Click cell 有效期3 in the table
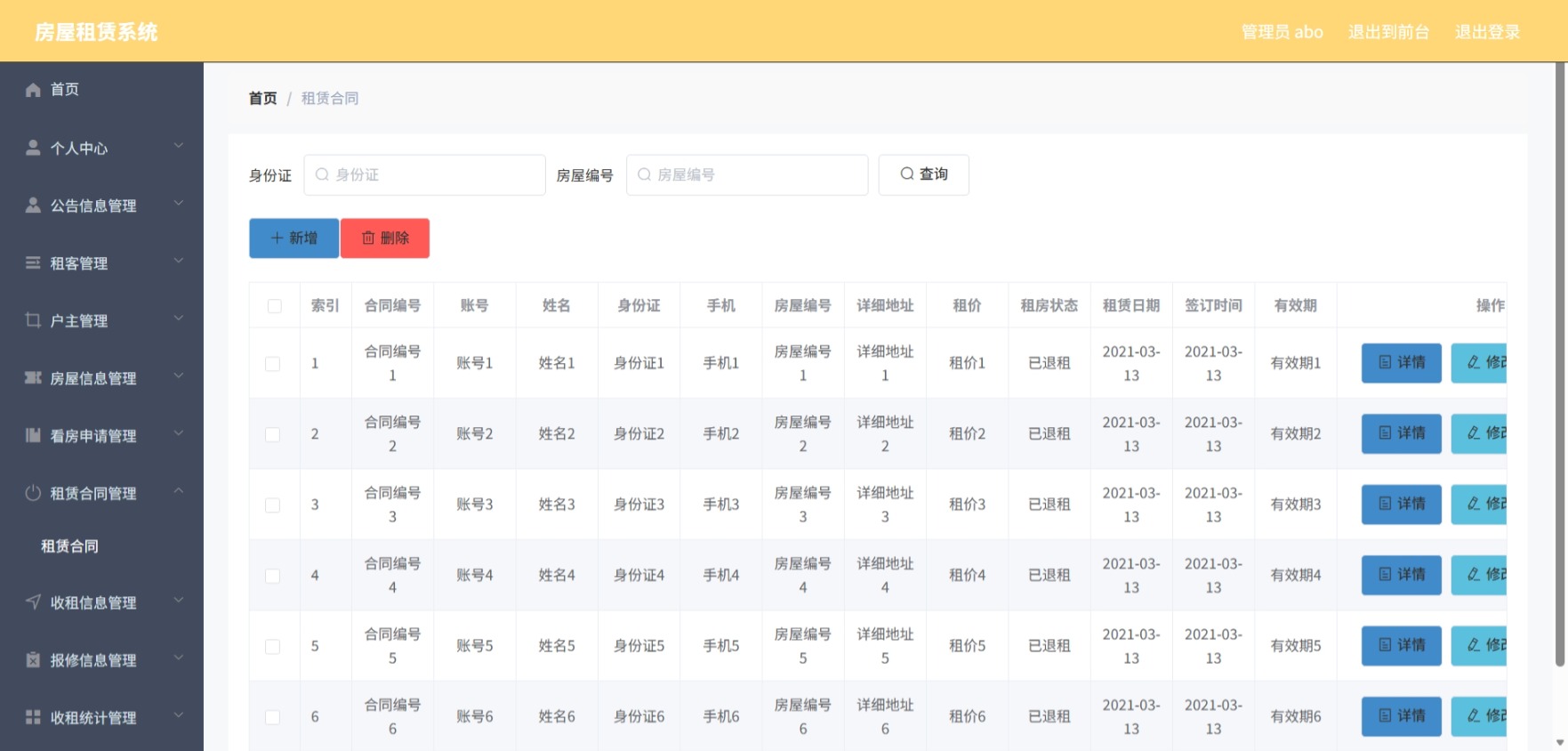Screen dimensions: 1568x751 point(1295,505)
